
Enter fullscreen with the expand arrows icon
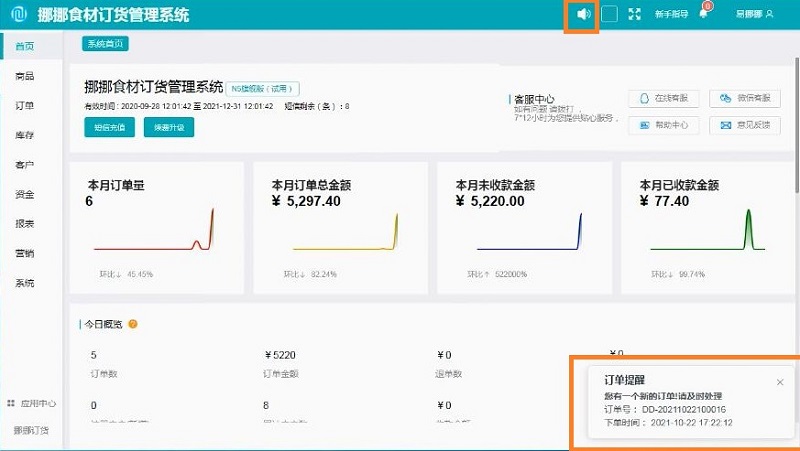634,14
